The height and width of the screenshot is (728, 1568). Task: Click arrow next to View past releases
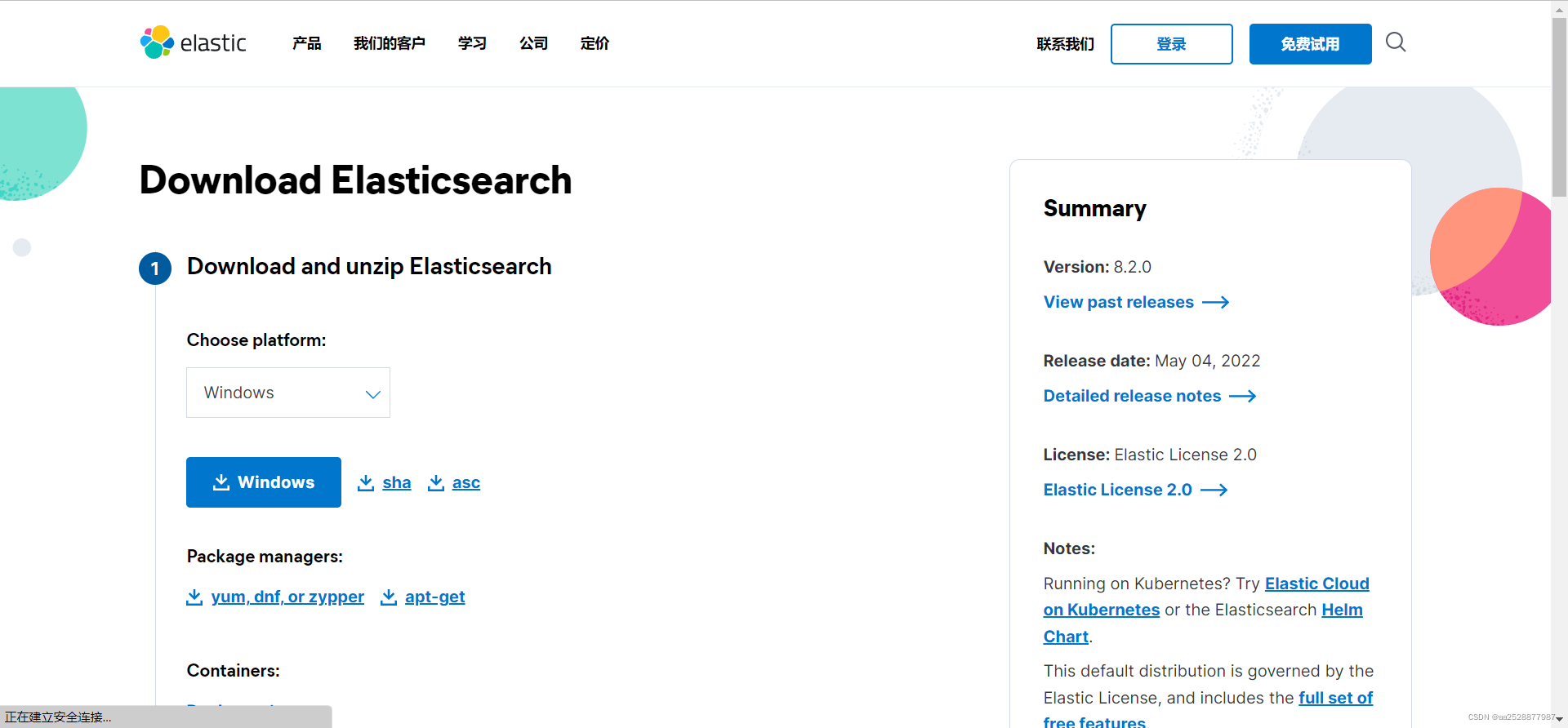(x=1216, y=302)
